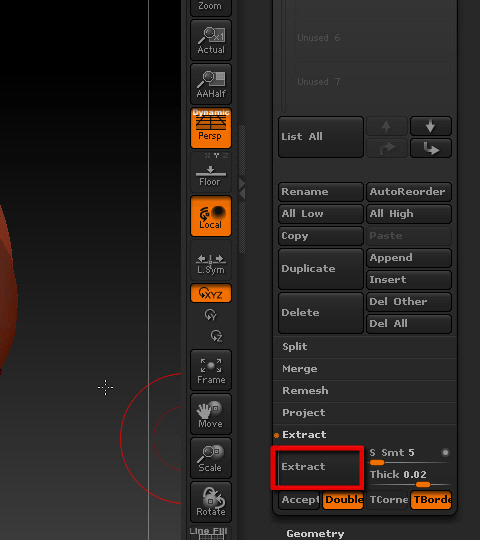The image size is (480, 540).
Task: Adjust the Thick 0.02 slider
Action: [409, 479]
